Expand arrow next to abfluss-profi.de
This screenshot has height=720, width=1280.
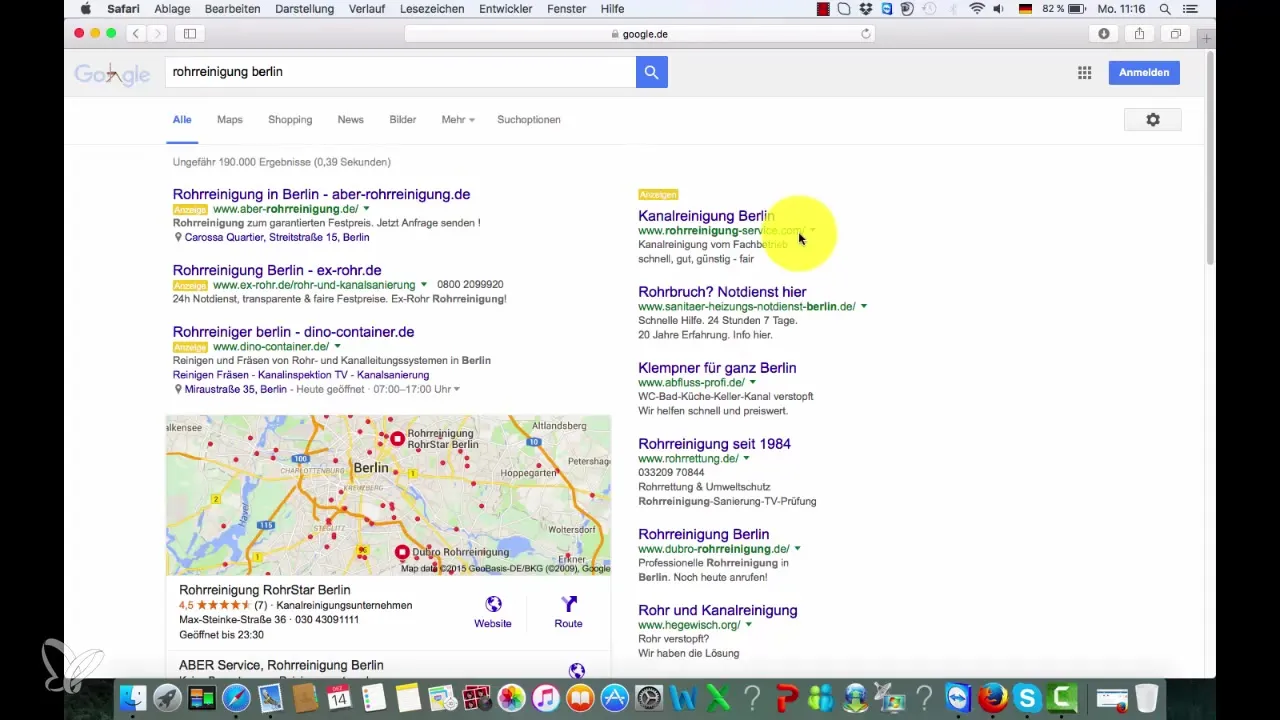click(753, 383)
